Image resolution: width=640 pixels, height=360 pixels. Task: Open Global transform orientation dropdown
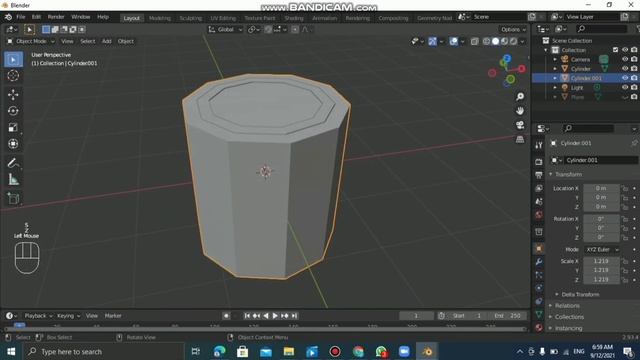tap(225, 29)
